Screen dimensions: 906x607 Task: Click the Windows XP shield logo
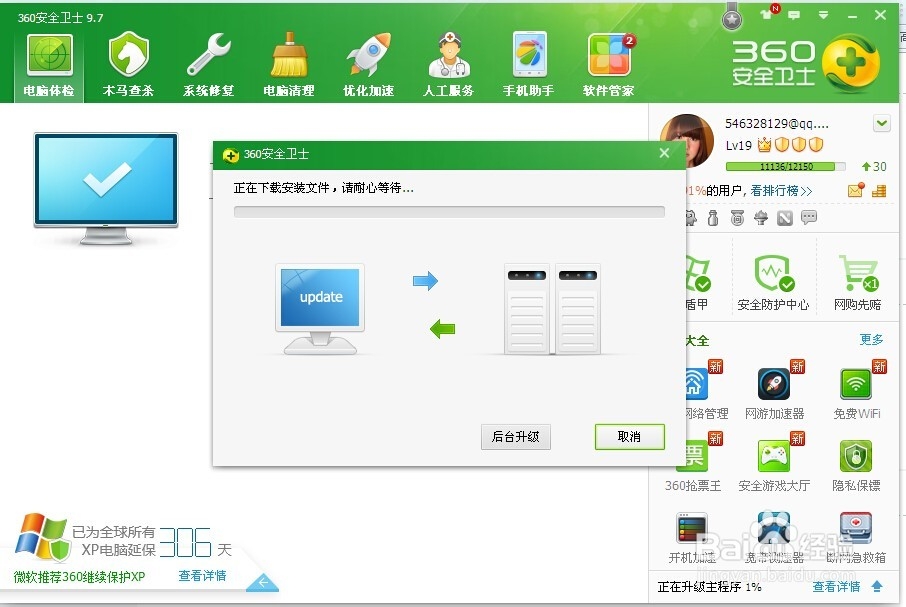tap(41, 537)
